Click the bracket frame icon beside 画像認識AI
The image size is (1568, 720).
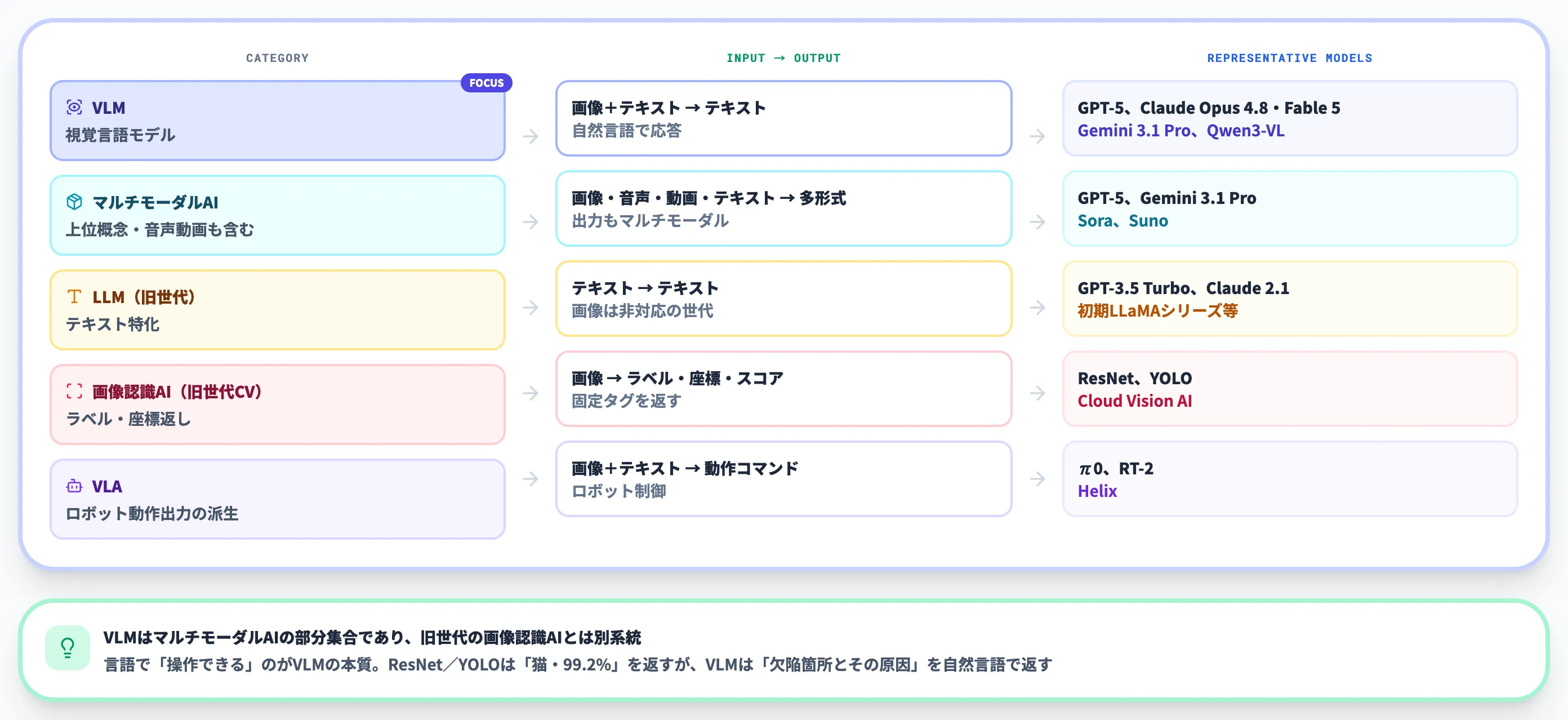(74, 391)
